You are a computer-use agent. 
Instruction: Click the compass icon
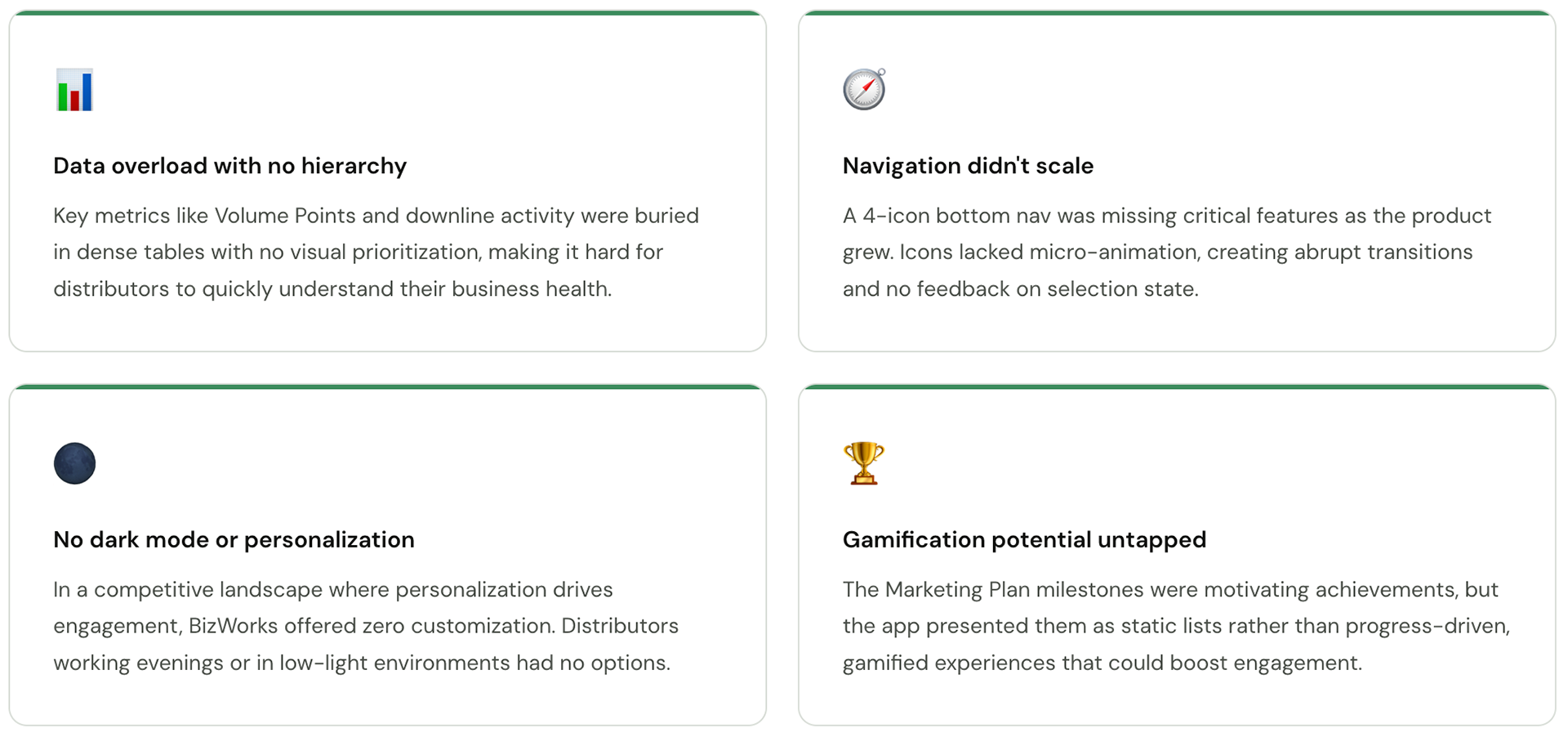[864, 89]
